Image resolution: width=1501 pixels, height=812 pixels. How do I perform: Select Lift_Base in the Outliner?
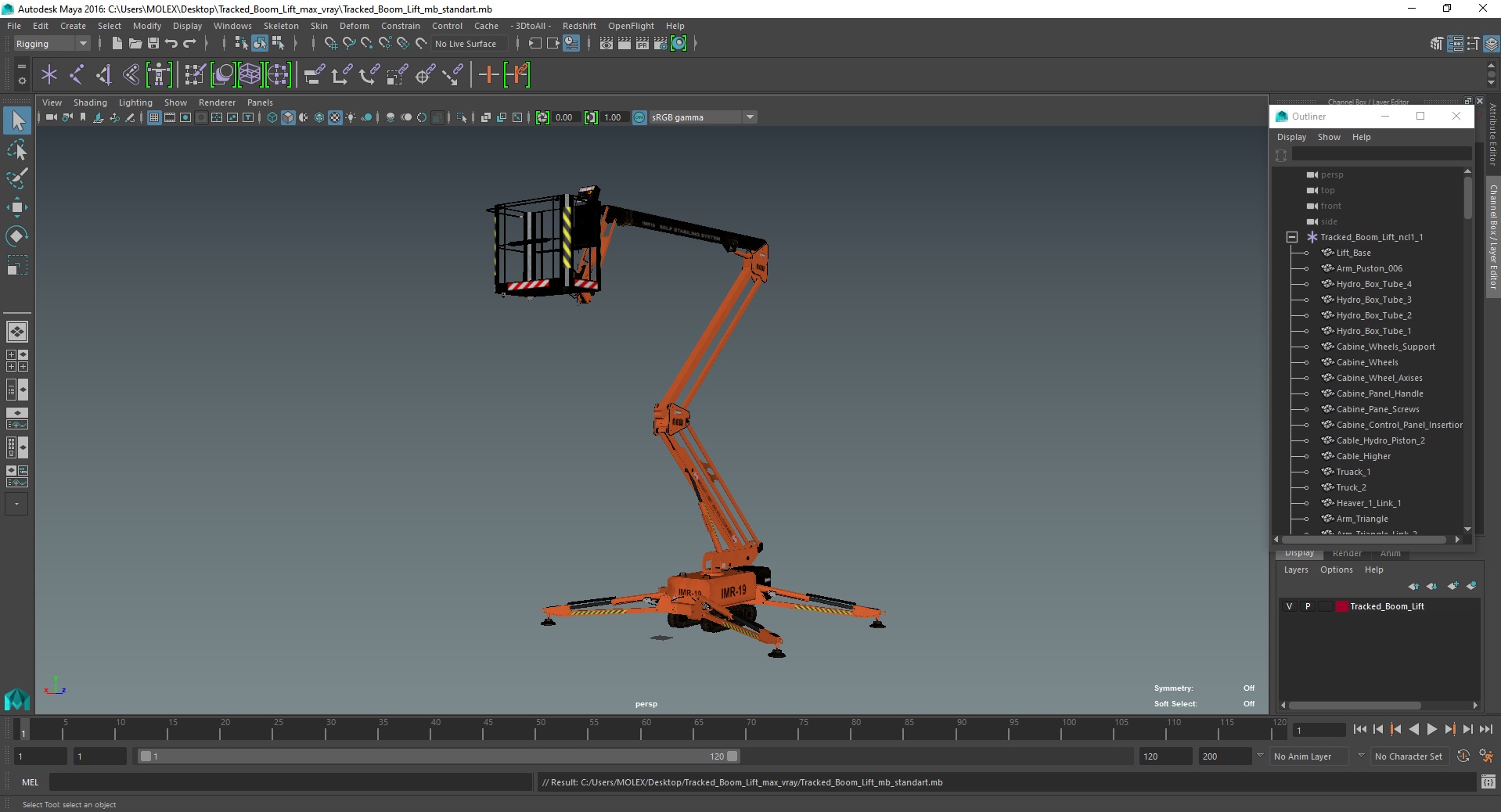point(1353,253)
